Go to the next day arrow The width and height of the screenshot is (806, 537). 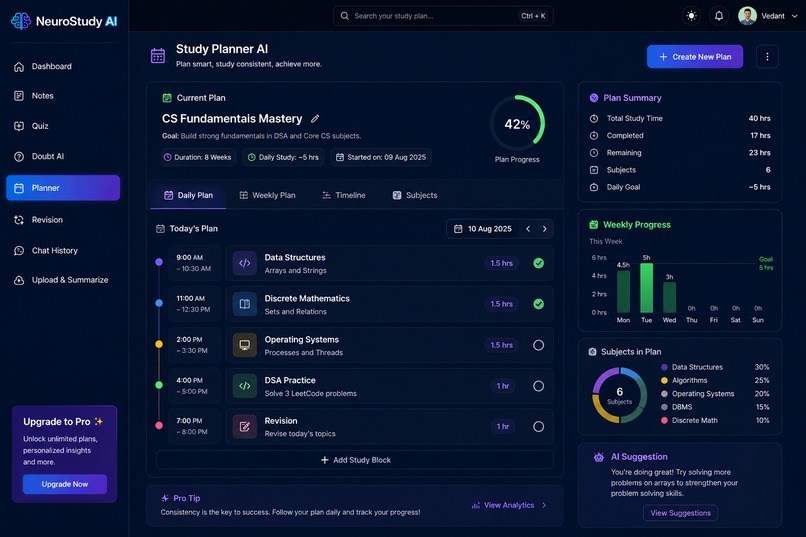pos(544,229)
